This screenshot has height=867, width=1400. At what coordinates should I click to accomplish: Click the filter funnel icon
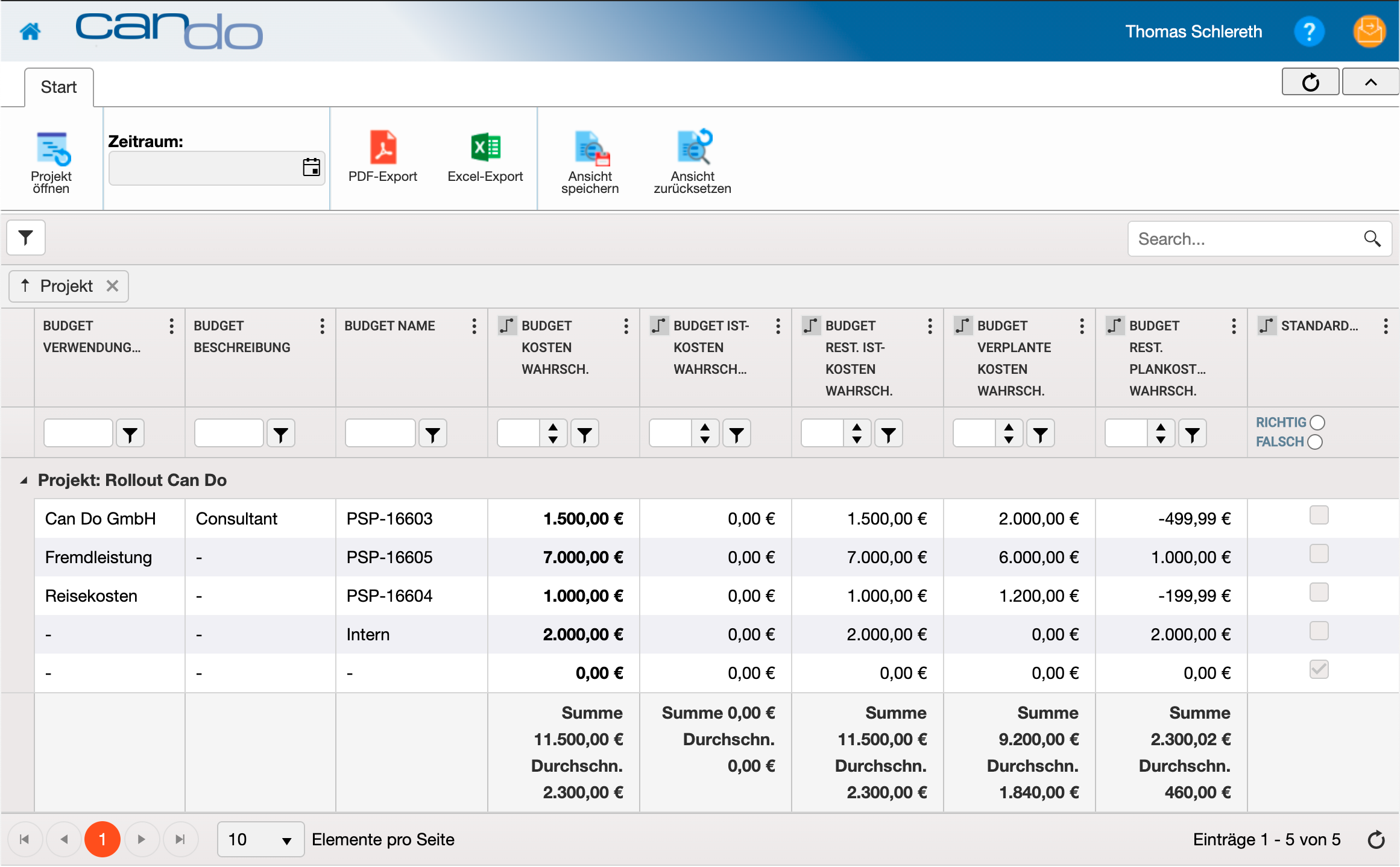(x=25, y=239)
